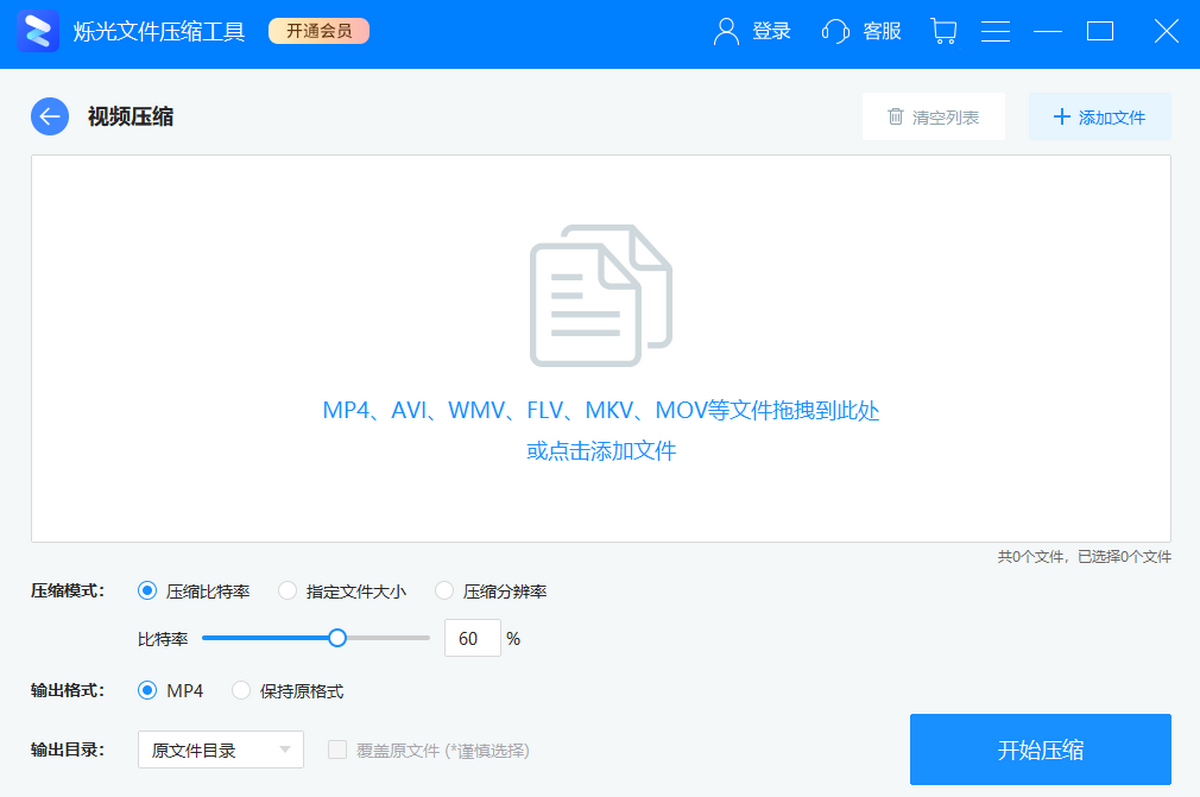The image size is (1200, 797).
Task: Click the 输出目录 label
Action: tap(68, 750)
